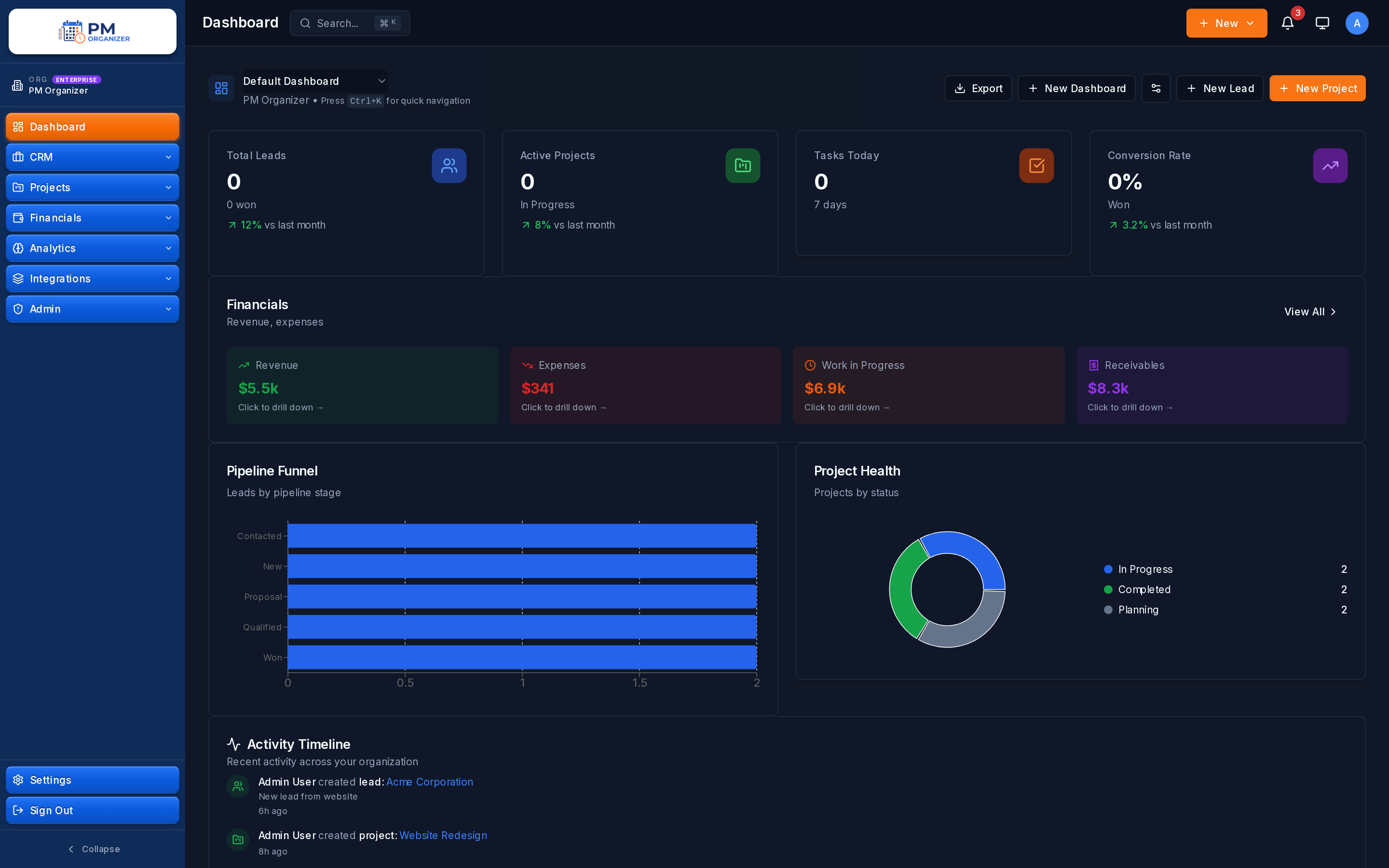Click the Total Leads people icon

click(449, 166)
